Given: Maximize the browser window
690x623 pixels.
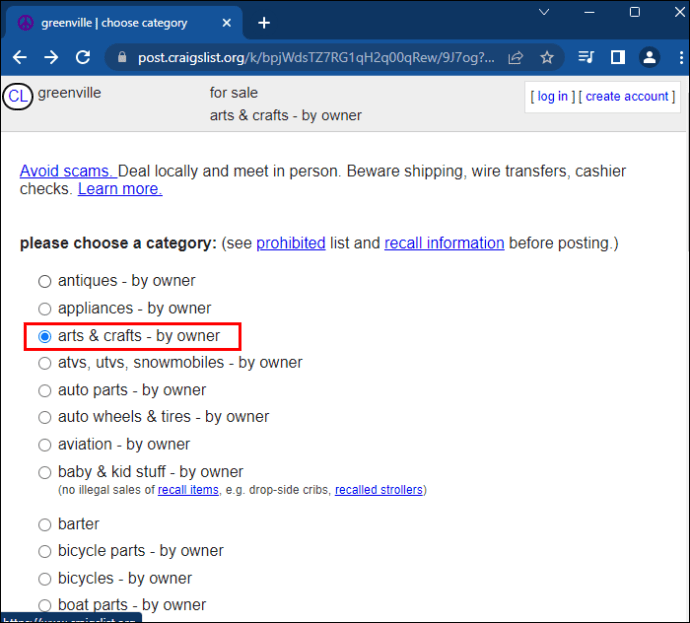Looking at the screenshot, I should [x=635, y=12].
